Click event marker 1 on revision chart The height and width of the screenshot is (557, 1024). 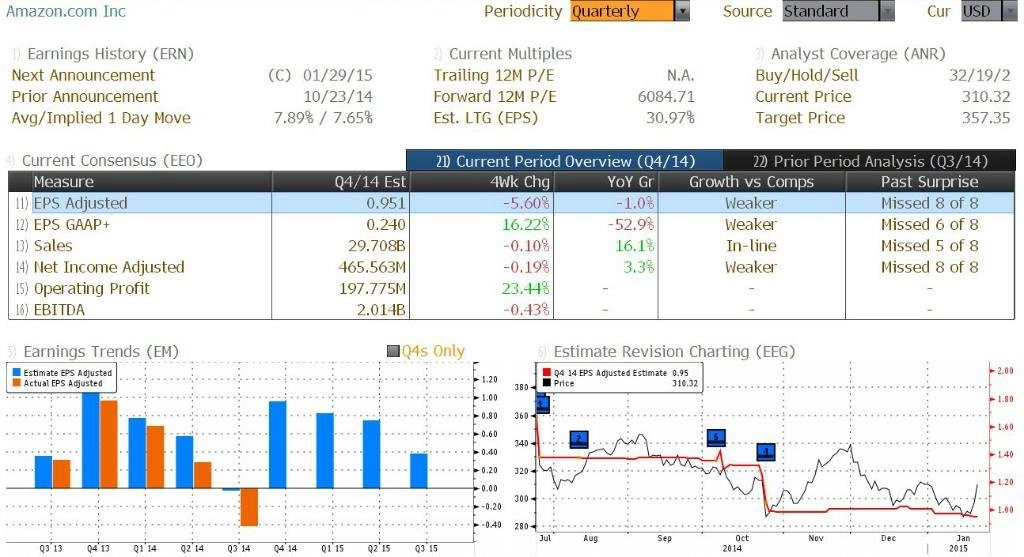pyautogui.click(x=542, y=404)
